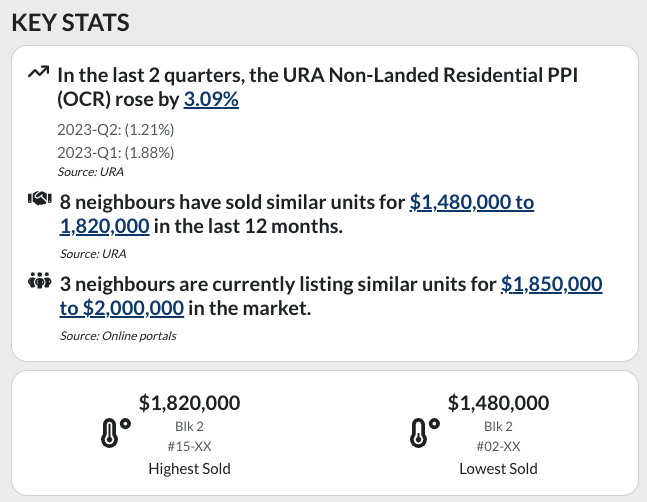Viewport: 647px width, 502px height.
Task: Click the 2023-Q2 (1.21%) line
Action: 116,130
